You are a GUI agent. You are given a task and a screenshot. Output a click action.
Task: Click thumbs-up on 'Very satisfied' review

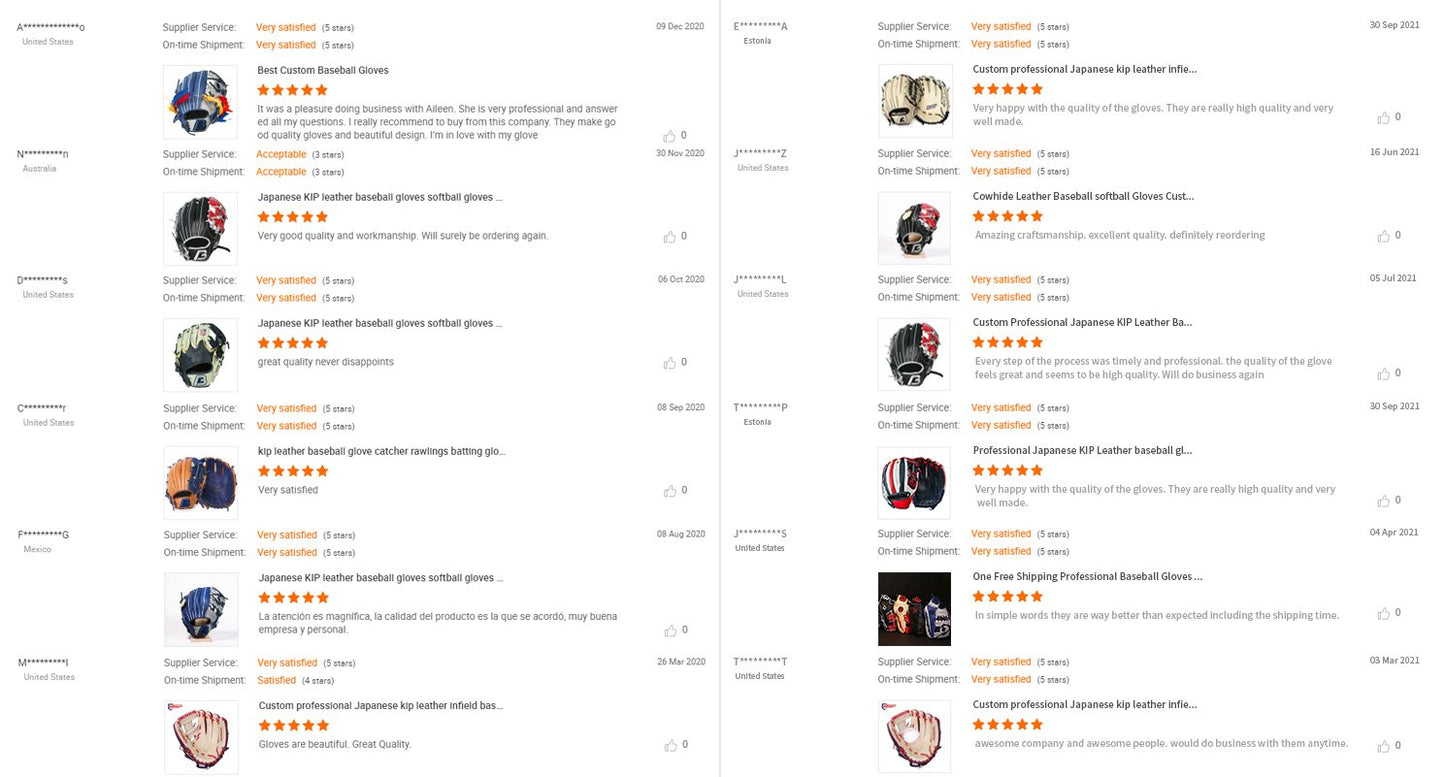669,491
